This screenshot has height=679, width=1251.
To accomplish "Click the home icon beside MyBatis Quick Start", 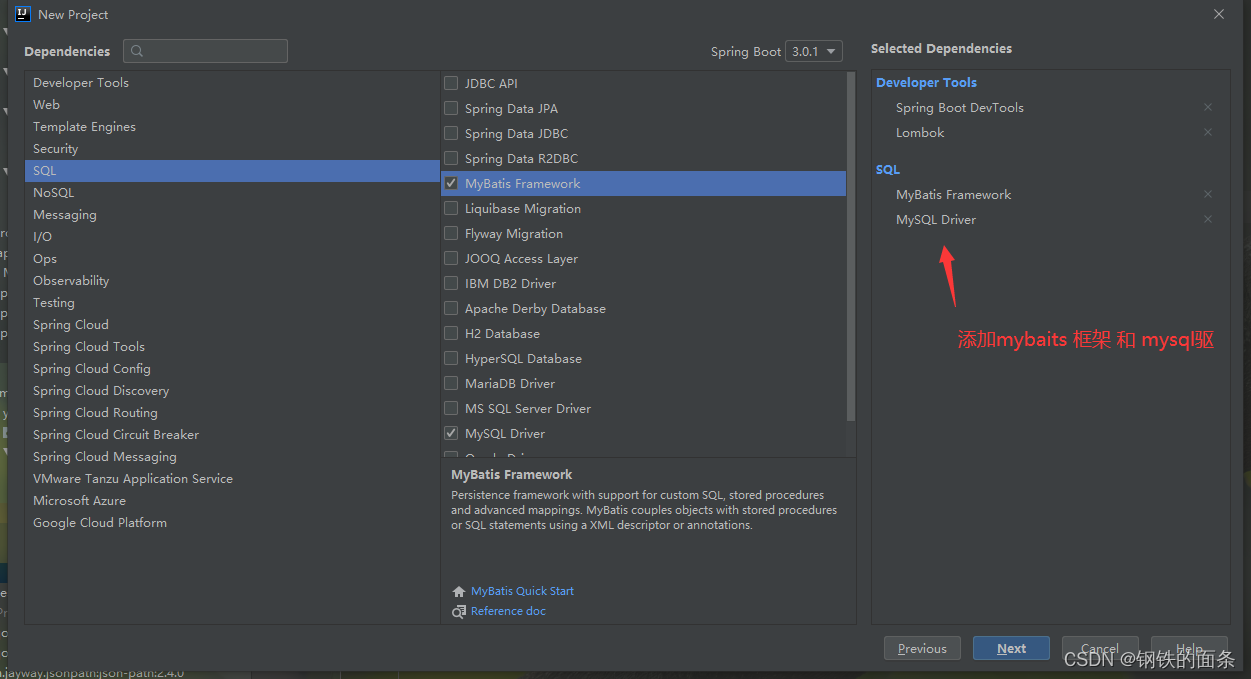I will pos(459,592).
